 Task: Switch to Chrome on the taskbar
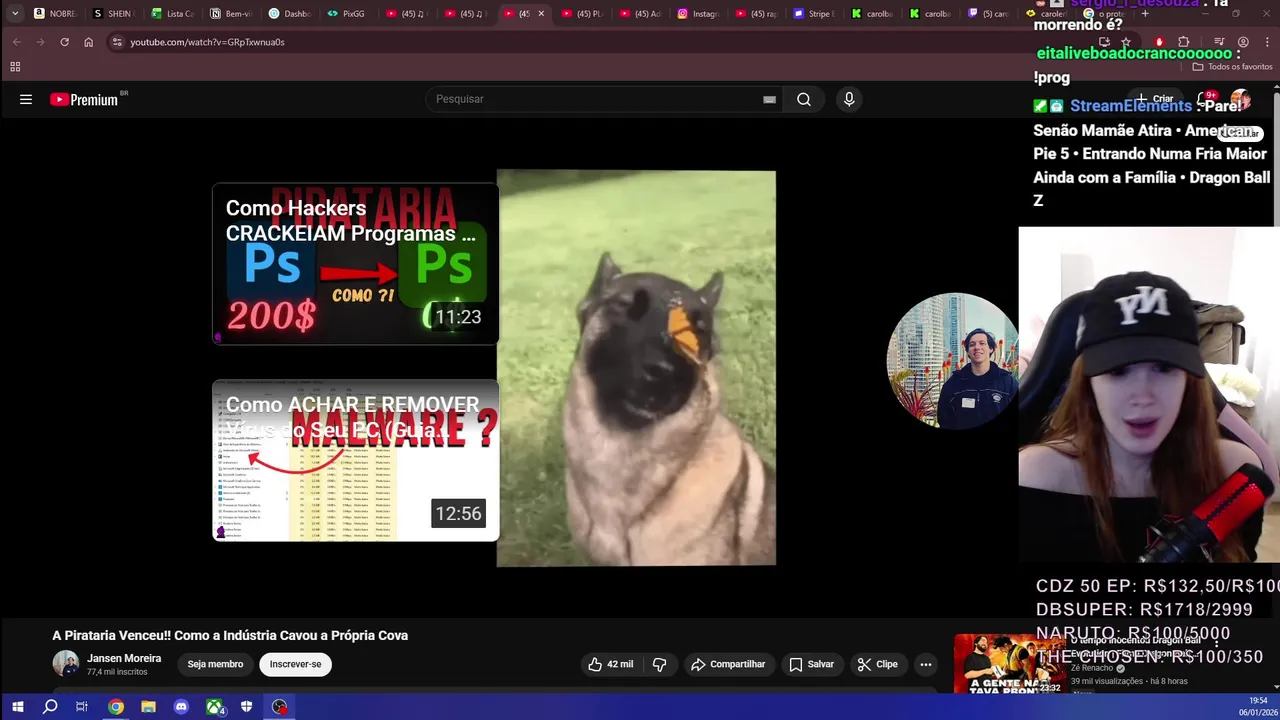coord(116,707)
